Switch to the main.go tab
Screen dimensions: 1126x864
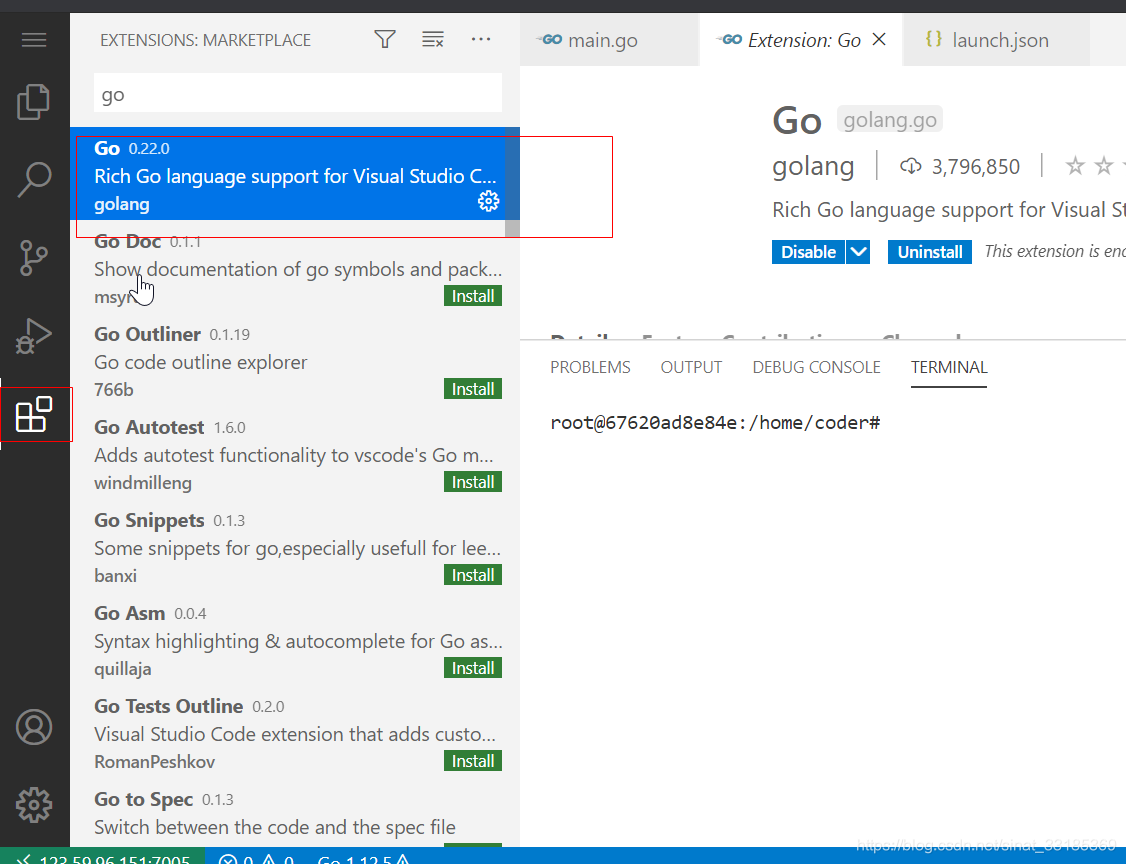click(601, 39)
